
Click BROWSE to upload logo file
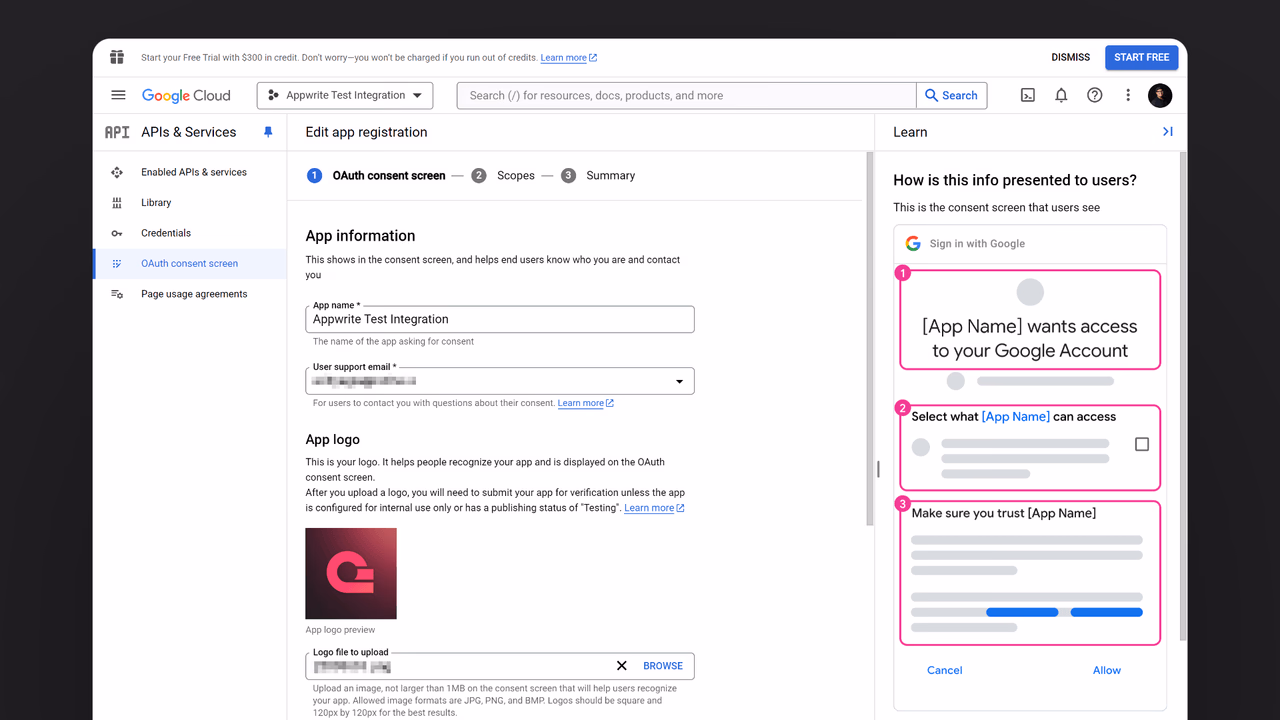(x=663, y=666)
